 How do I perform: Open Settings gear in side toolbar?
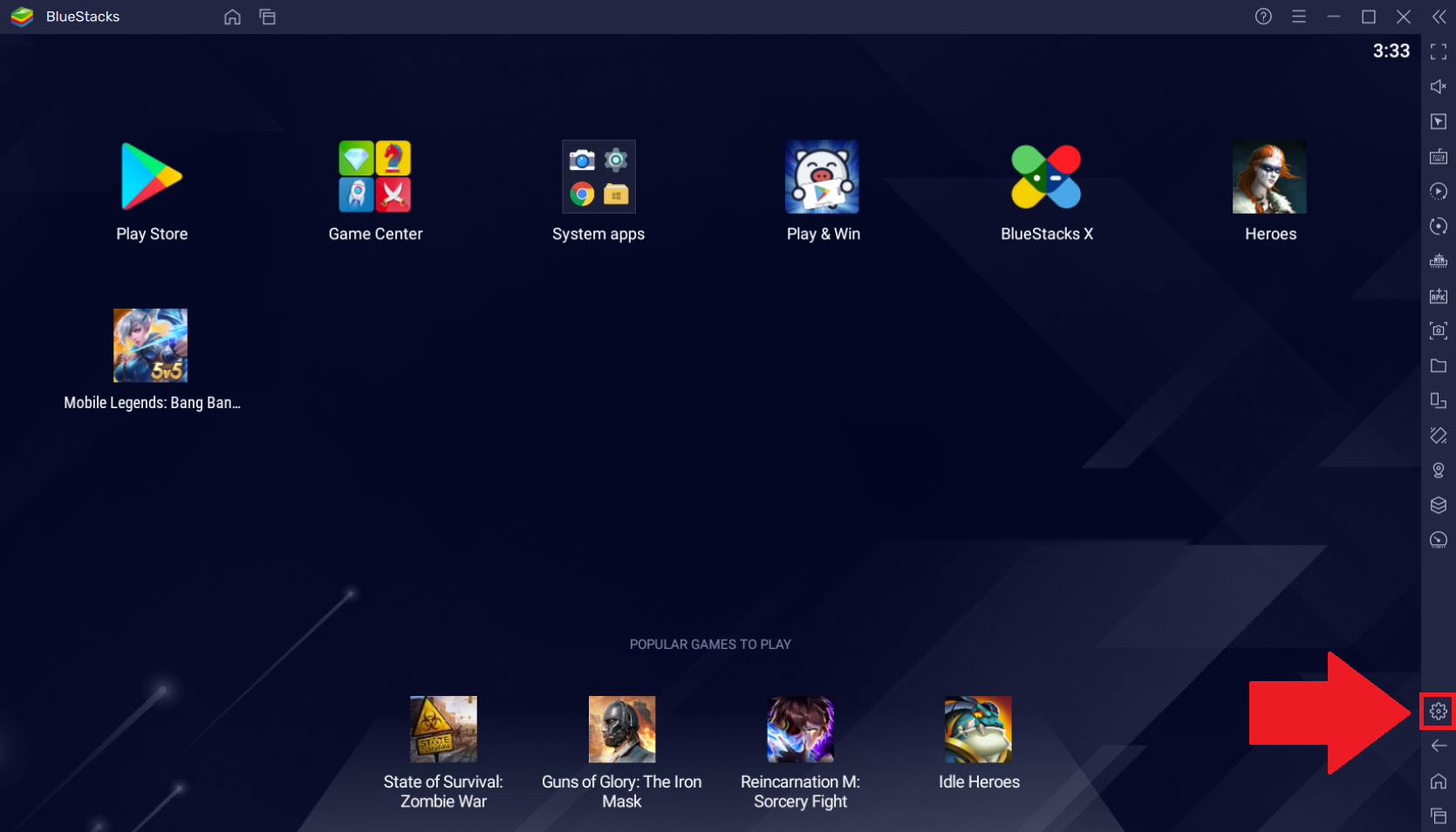coord(1439,712)
